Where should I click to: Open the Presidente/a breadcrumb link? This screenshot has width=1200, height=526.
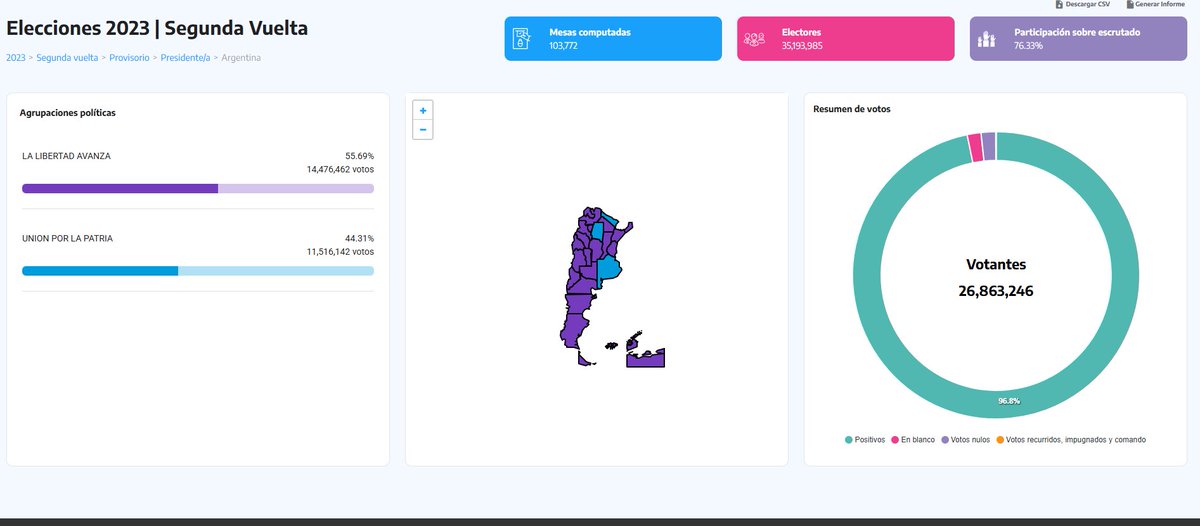(x=185, y=58)
